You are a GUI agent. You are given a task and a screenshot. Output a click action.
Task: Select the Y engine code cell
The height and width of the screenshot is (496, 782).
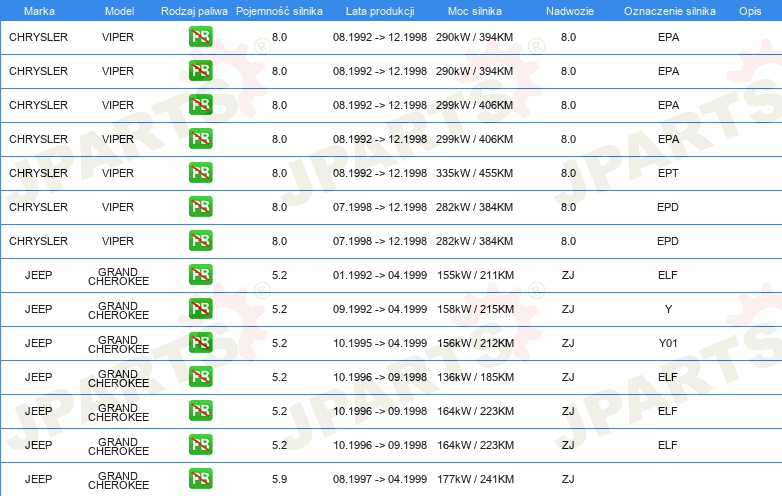(668, 309)
